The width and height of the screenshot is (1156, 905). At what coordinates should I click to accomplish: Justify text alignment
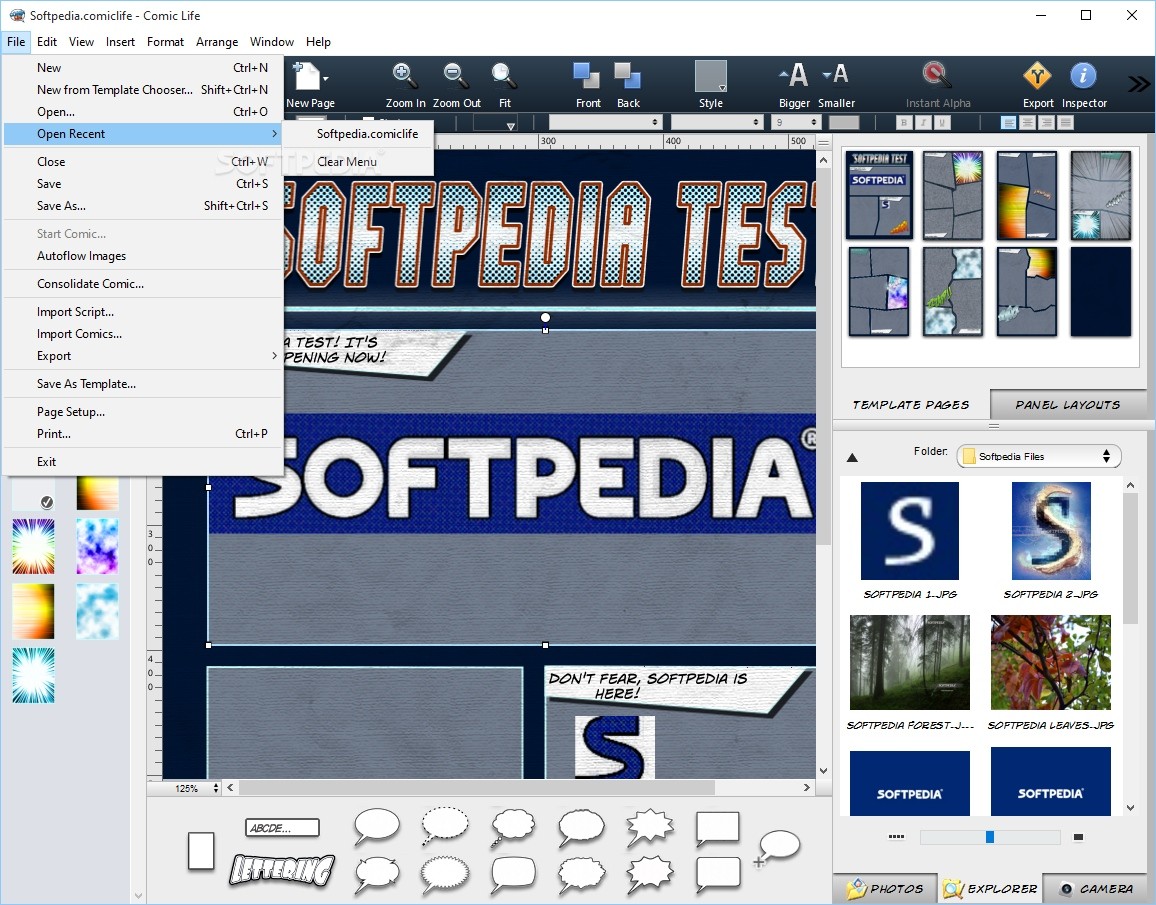coord(1065,122)
